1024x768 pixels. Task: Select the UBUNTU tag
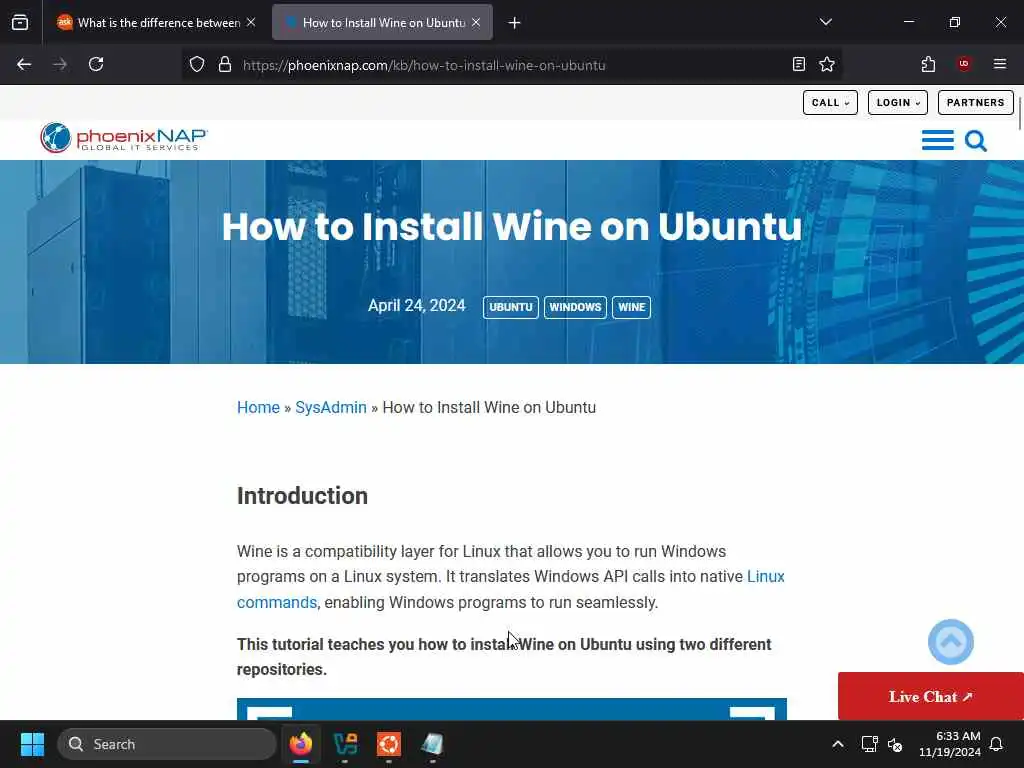[x=511, y=307]
